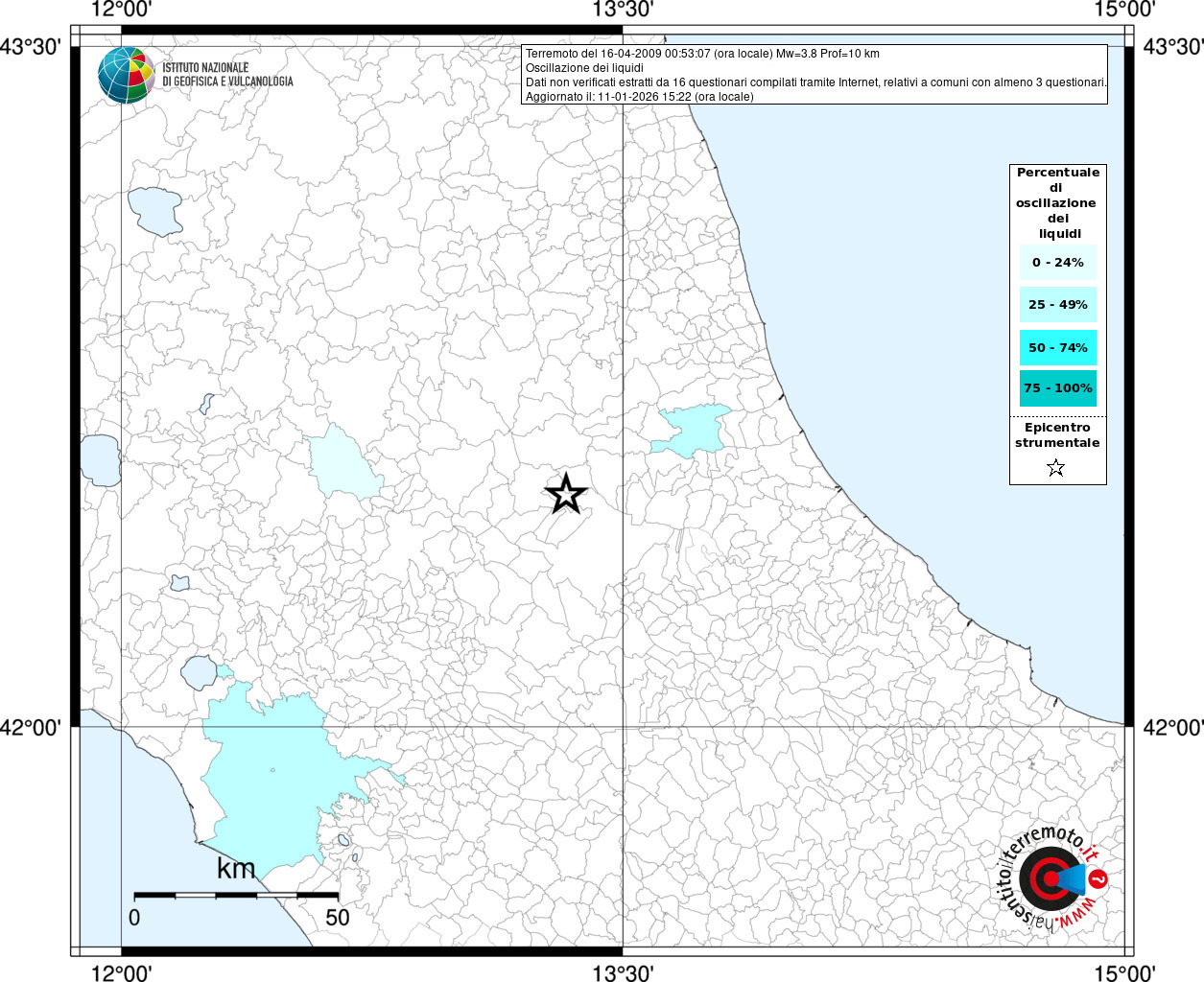This screenshot has width=1204, height=982.
Task: Click the haisentitoilterremoto.it circular logo
Action: [x=1053, y=878]
